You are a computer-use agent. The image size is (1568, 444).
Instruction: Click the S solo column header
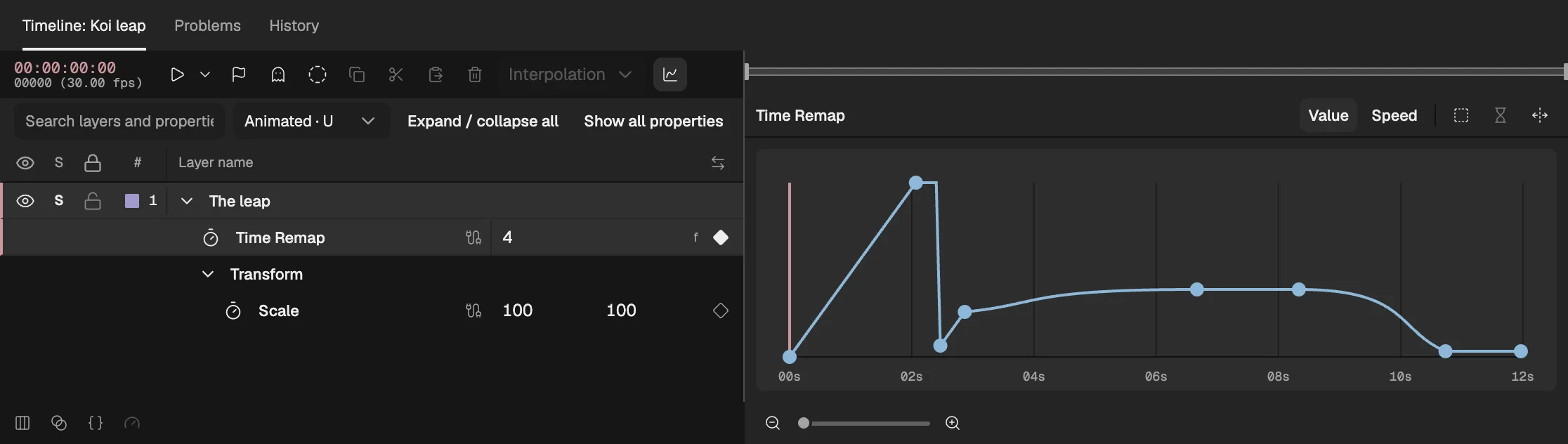tap(59, 162)
